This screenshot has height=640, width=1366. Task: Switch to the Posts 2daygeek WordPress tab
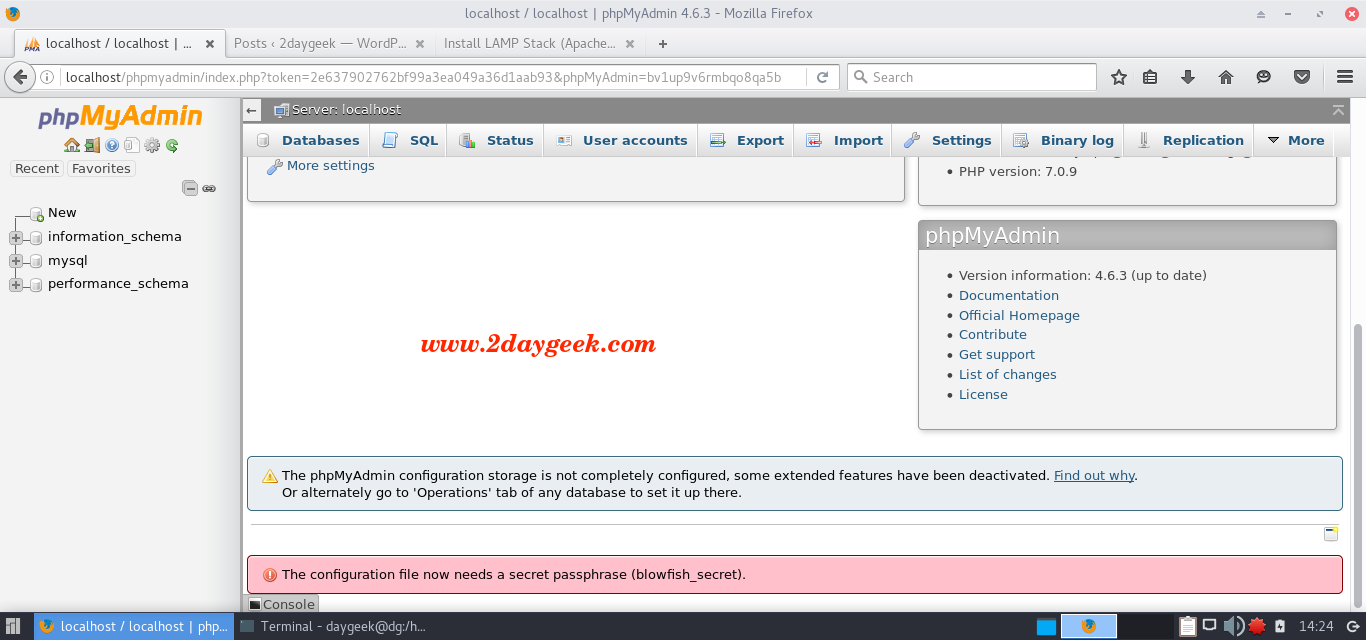tap(328, 43)
